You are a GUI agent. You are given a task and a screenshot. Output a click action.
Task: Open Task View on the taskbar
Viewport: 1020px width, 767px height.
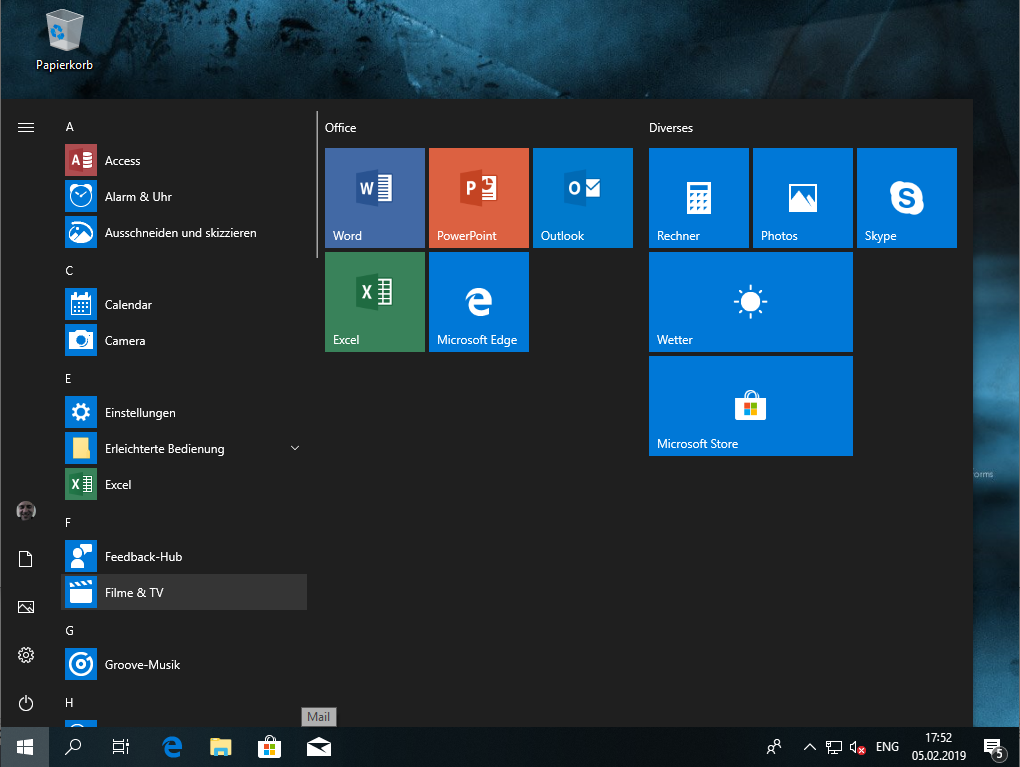pyautogui.click(x=121, y=747)
